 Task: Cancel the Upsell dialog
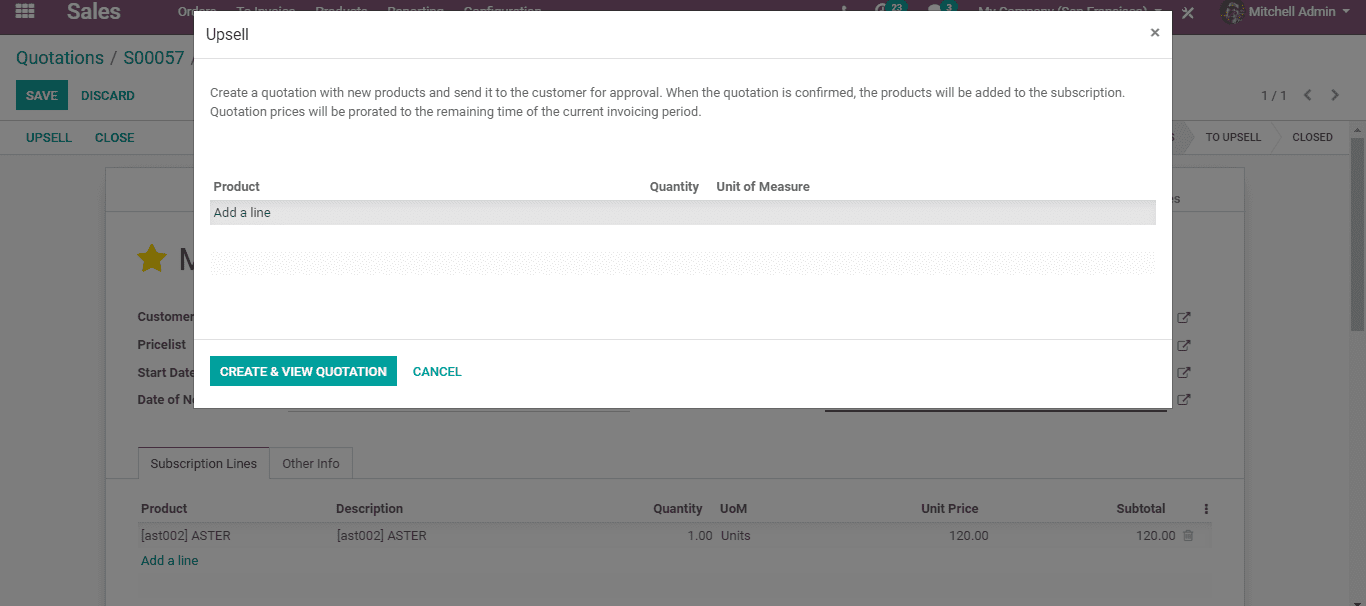(437, 371)
